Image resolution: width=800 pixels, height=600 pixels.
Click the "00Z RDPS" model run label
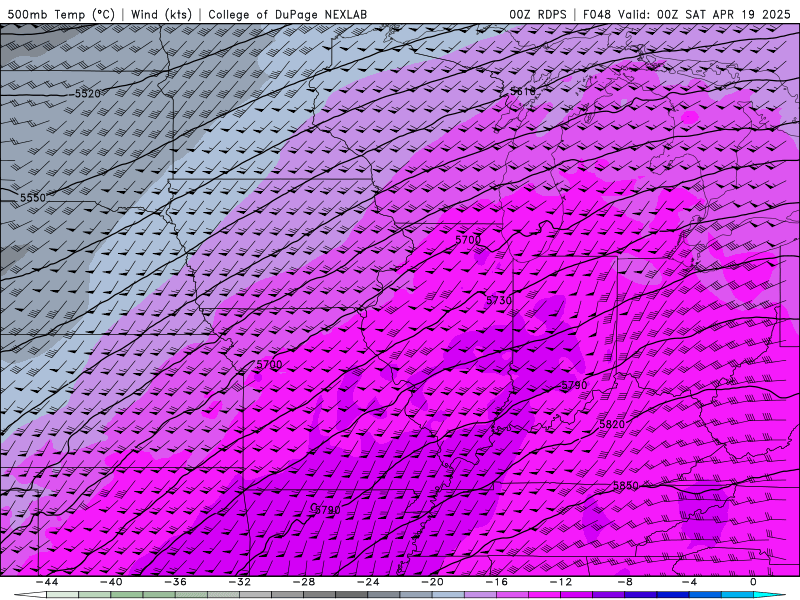coord(538,14)
